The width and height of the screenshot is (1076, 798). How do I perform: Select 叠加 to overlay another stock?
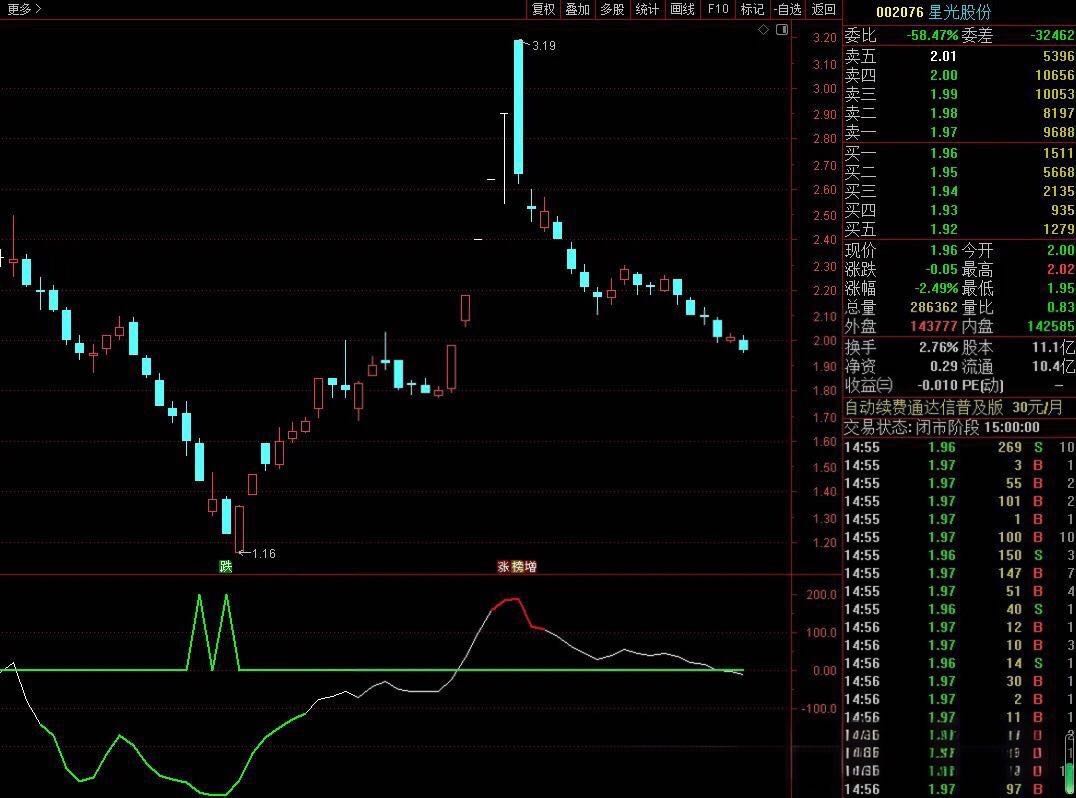[578, 9]
